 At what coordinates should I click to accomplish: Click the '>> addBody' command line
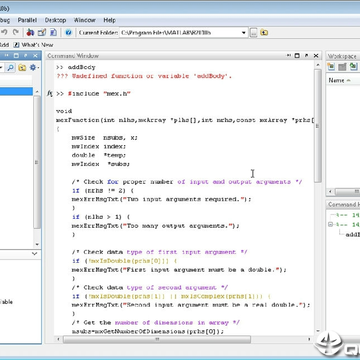point(76,67)
